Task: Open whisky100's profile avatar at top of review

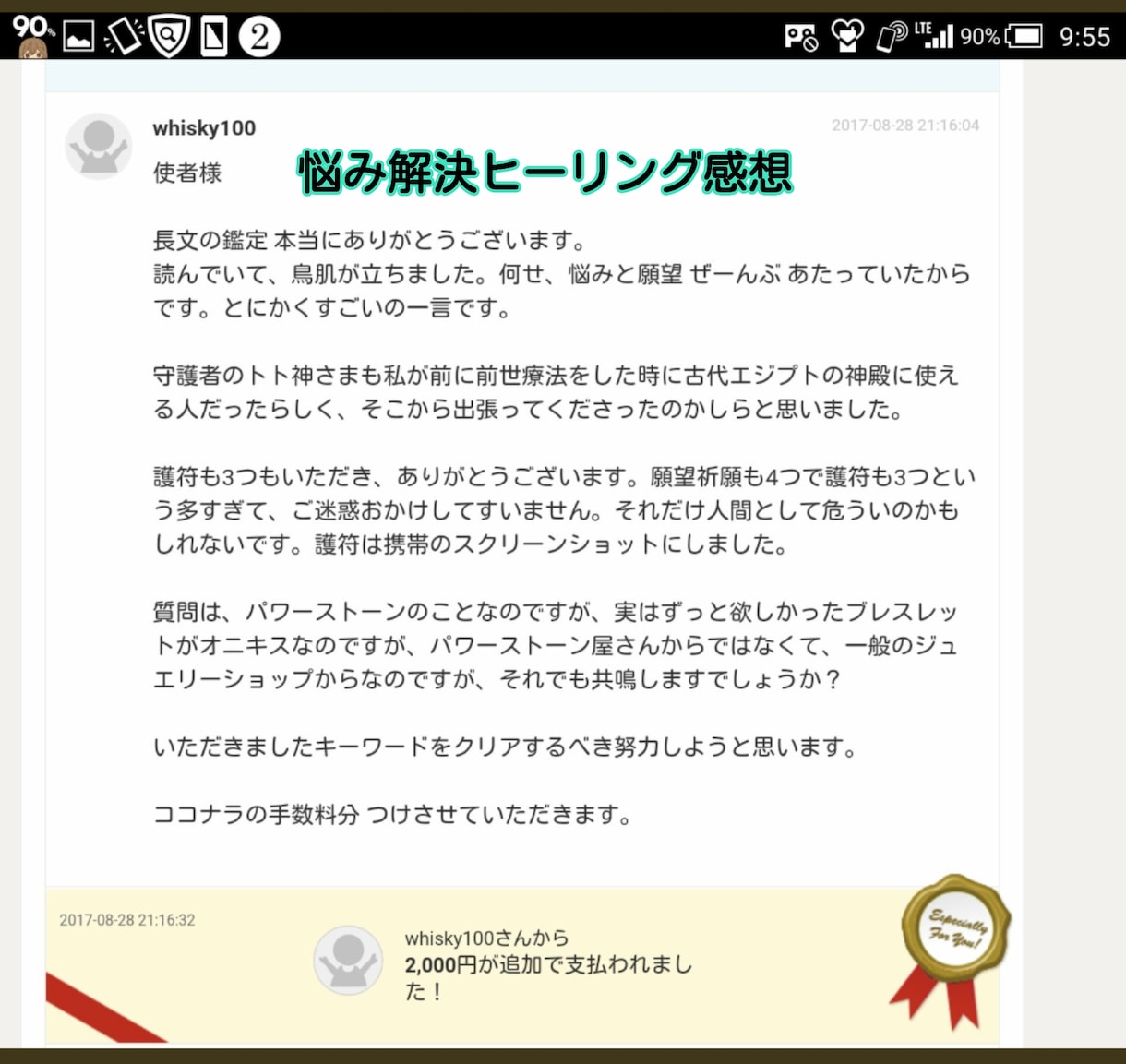Action: (99, 147)
